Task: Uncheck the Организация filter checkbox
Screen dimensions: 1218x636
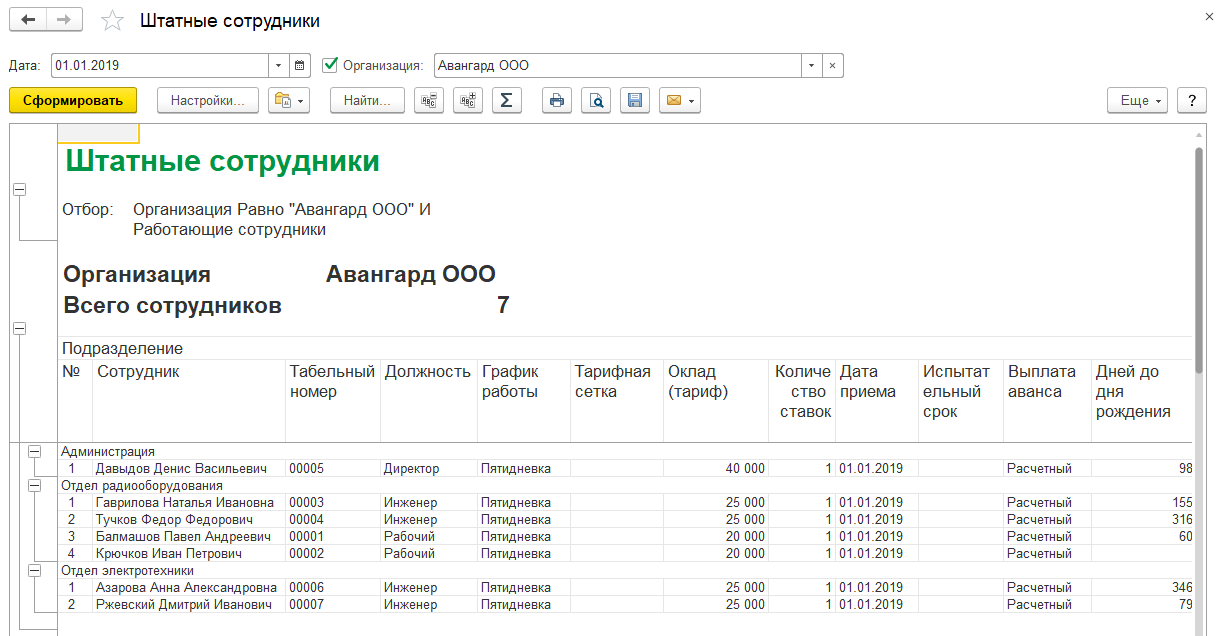Action: point(331,66)
